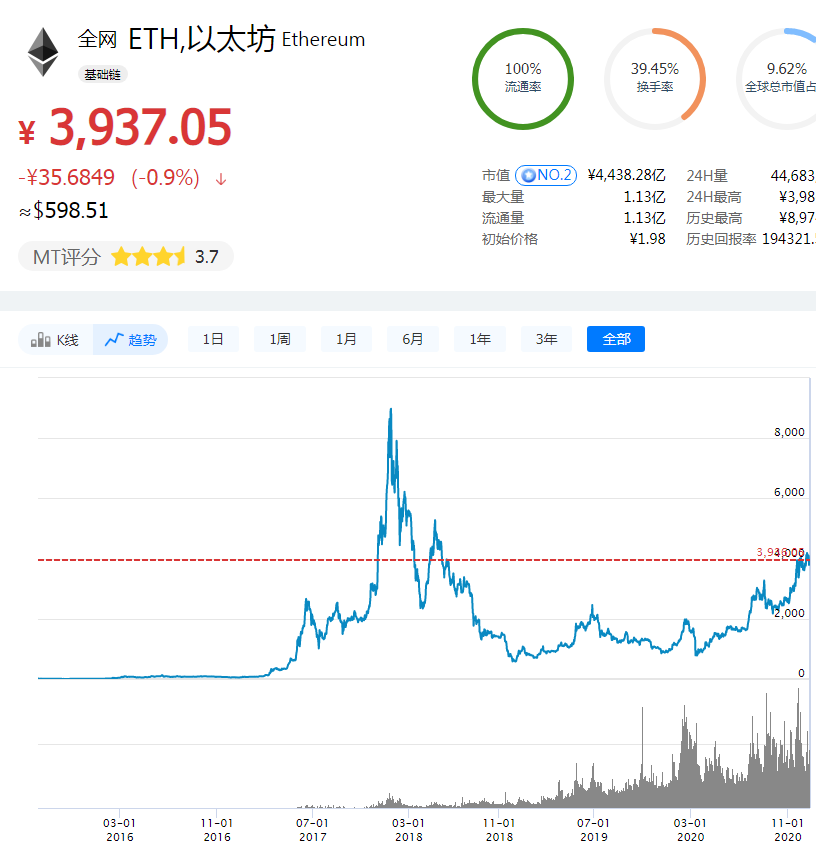Click the -¥35.6849 price change value
The width and height of the screenshot is (816, 858).
[67, 178]
